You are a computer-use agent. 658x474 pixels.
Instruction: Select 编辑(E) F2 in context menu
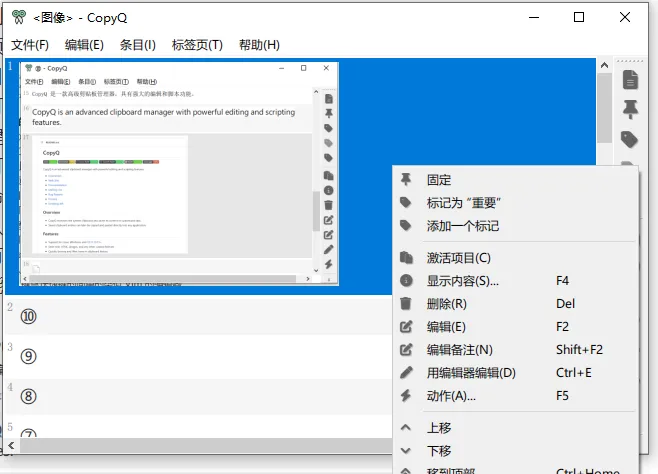(x=515, y=327)
